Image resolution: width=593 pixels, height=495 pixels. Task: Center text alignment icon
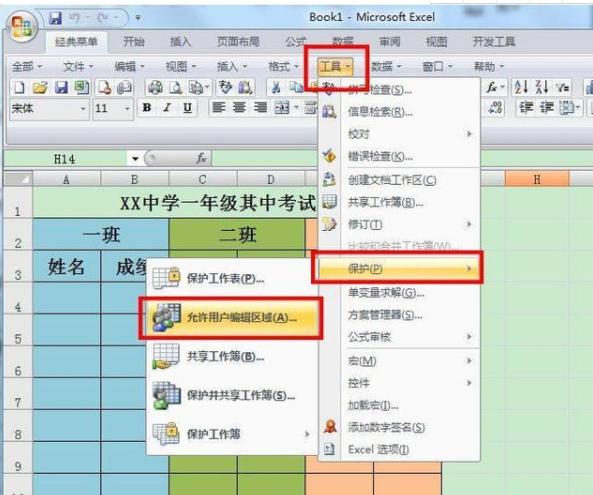point(239,108)
